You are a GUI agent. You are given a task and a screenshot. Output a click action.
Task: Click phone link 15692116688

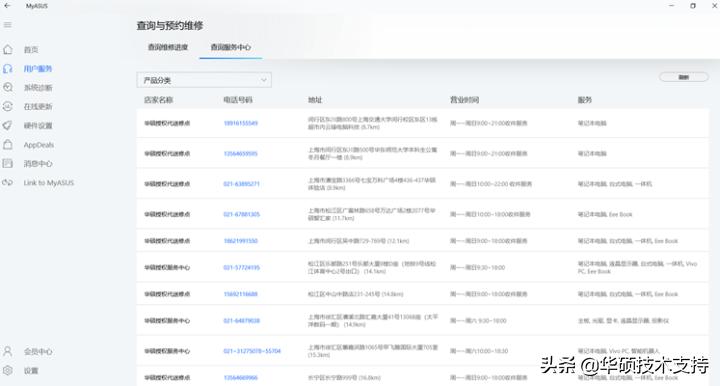(241, 294)
